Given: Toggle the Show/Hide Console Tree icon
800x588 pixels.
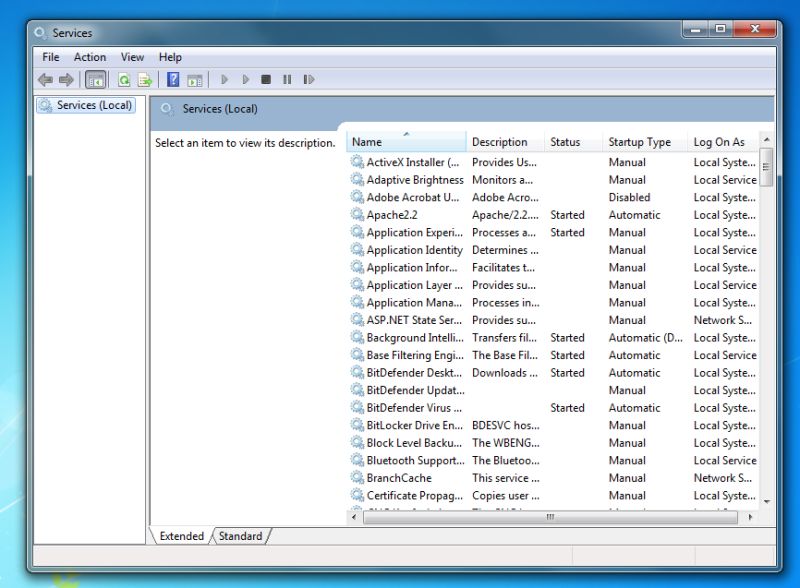Looking at the screenshot, I should 93,79.
